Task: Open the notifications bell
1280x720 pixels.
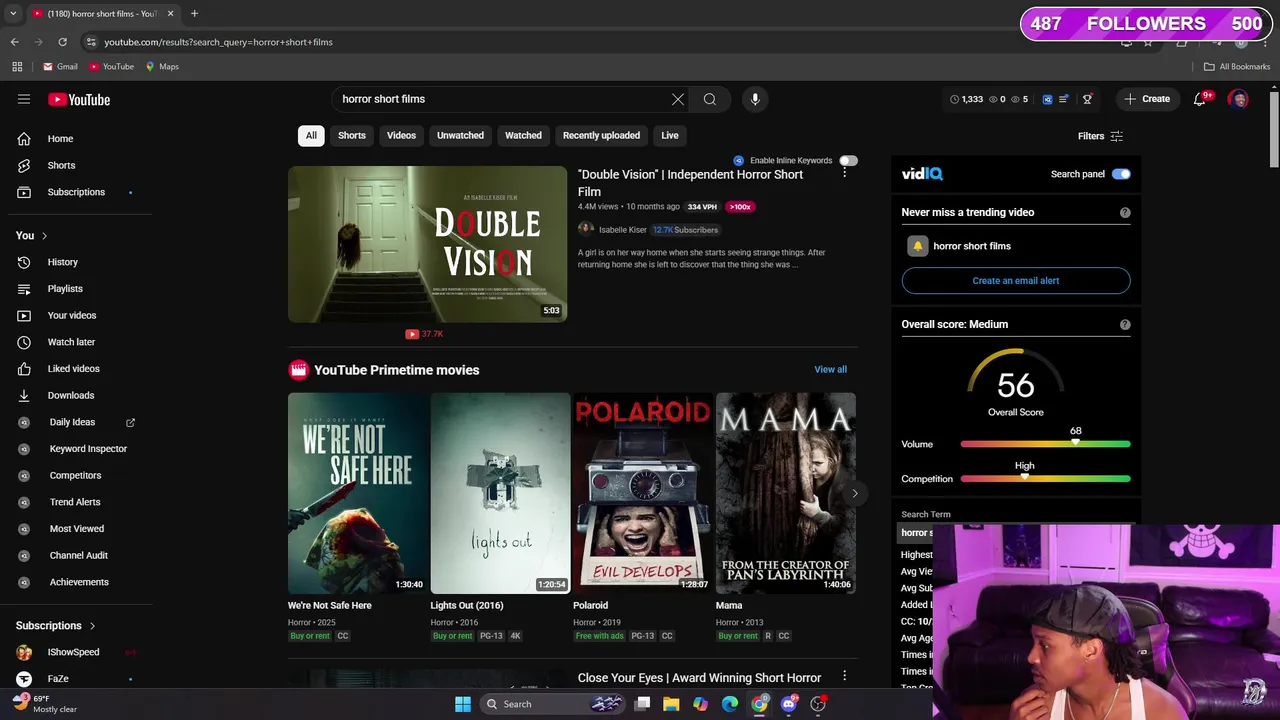Action: pyautogui.click(x=1200, y=99)
